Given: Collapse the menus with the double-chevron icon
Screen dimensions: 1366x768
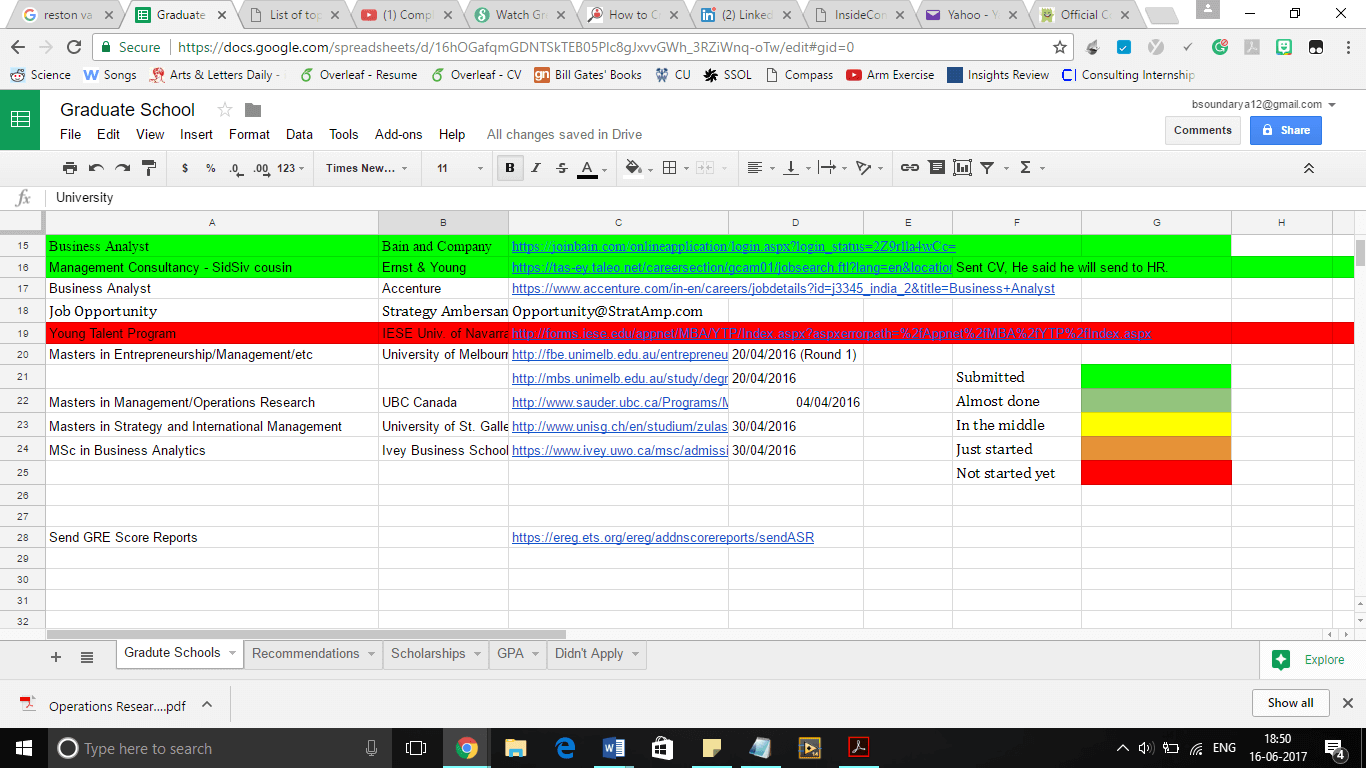Looking at the screenshot, I should point(1309,168).
